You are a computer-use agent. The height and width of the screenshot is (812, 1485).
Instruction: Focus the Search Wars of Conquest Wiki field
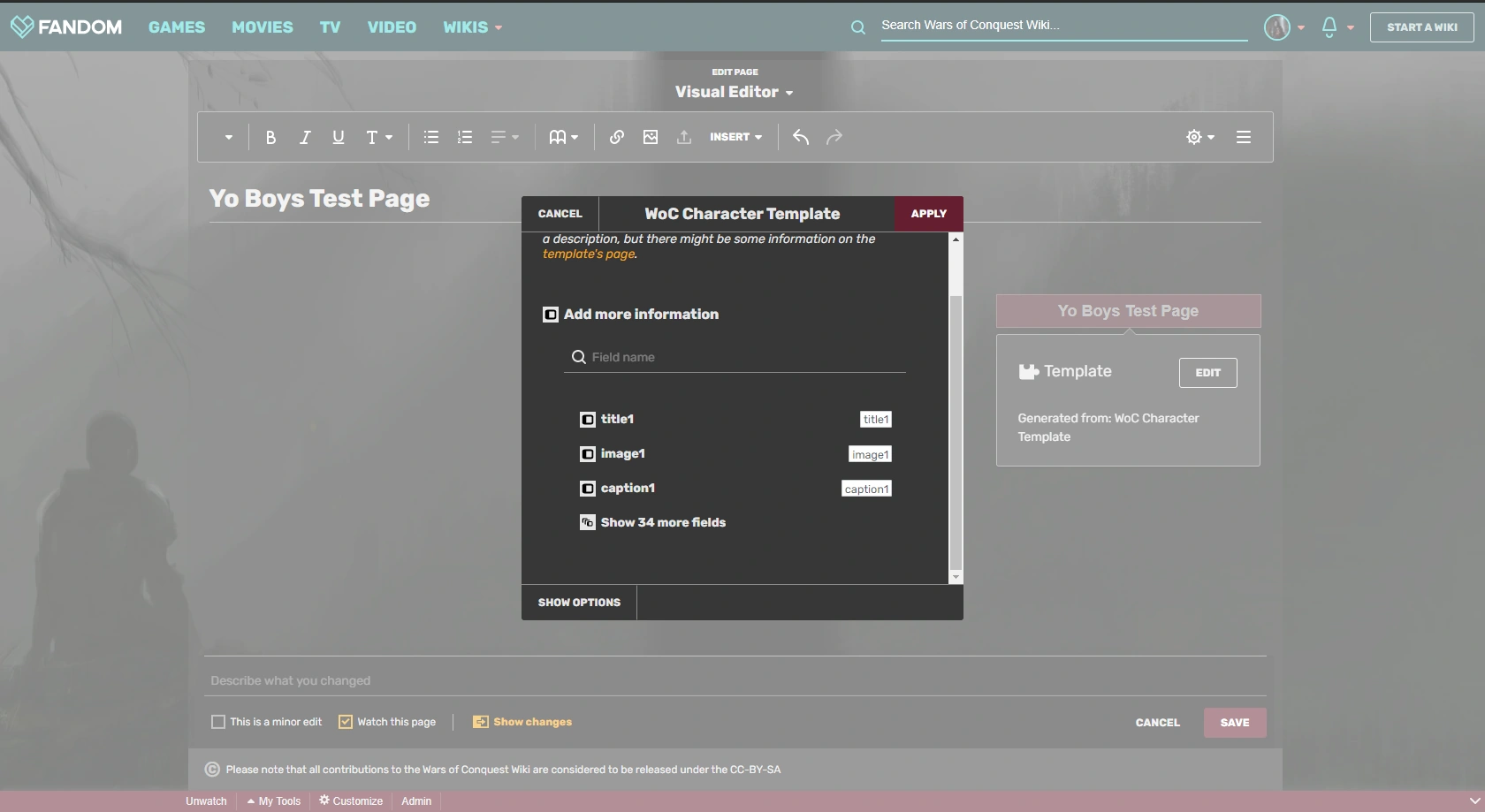pyautogui.click(x=1063, y=26)
